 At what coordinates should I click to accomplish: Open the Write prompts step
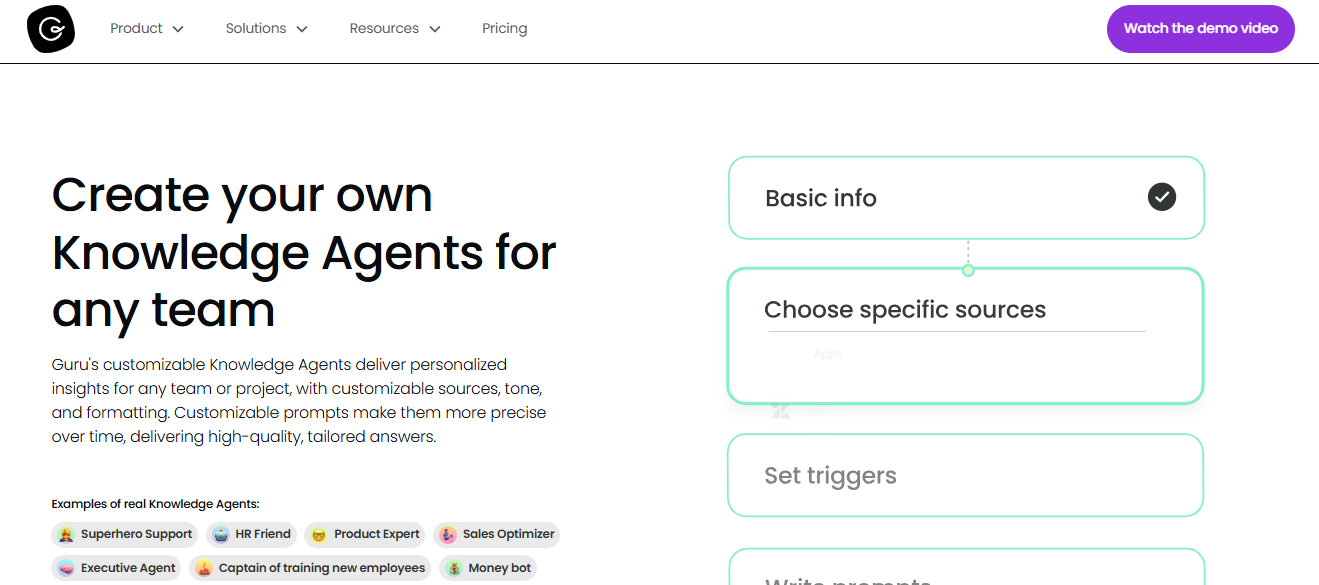(x=966, y=567)
